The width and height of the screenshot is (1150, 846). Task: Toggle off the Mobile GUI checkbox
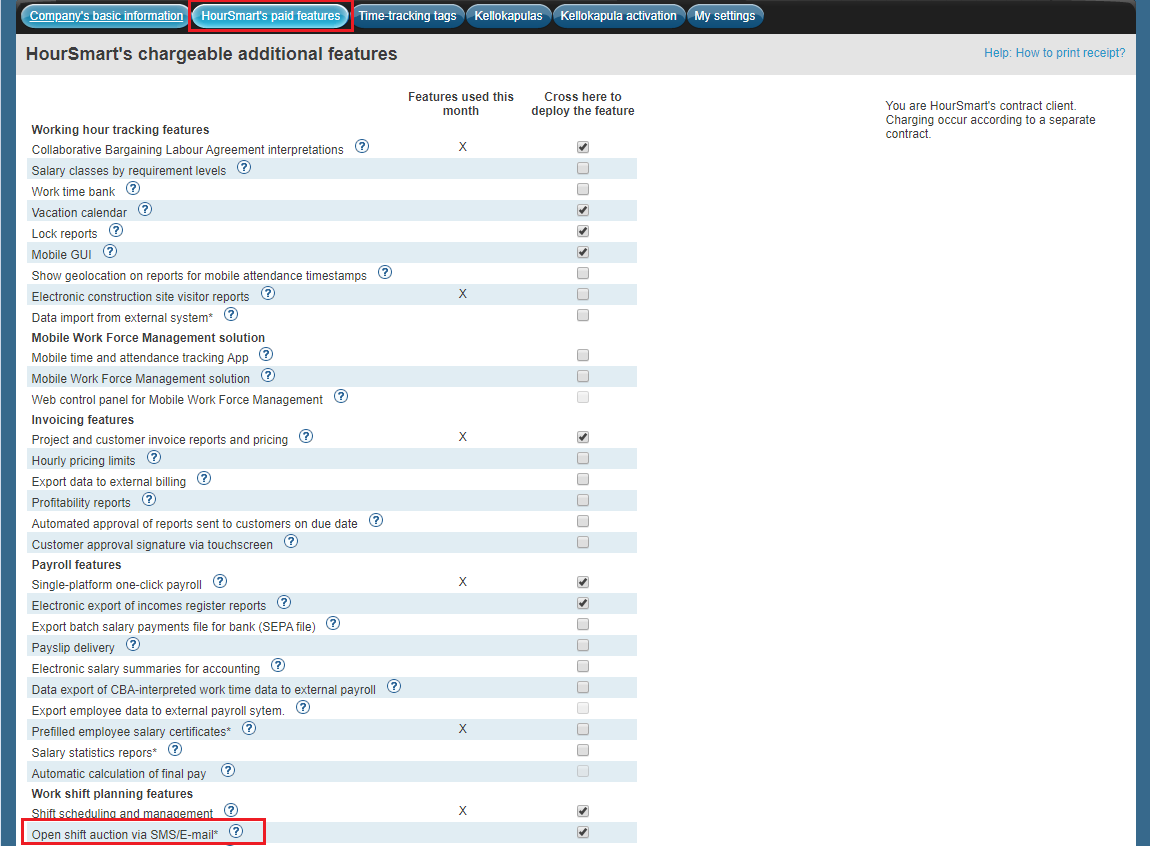583,252
